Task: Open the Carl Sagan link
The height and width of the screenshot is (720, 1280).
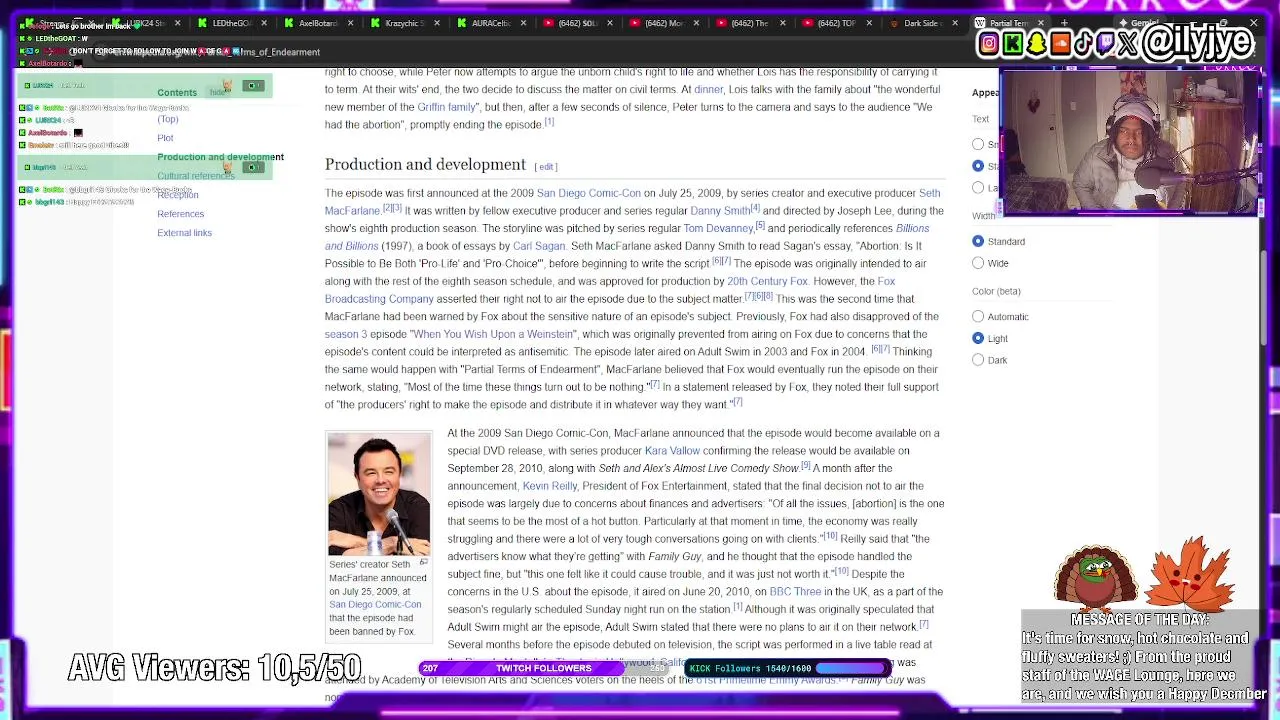Action: (539, 246)
